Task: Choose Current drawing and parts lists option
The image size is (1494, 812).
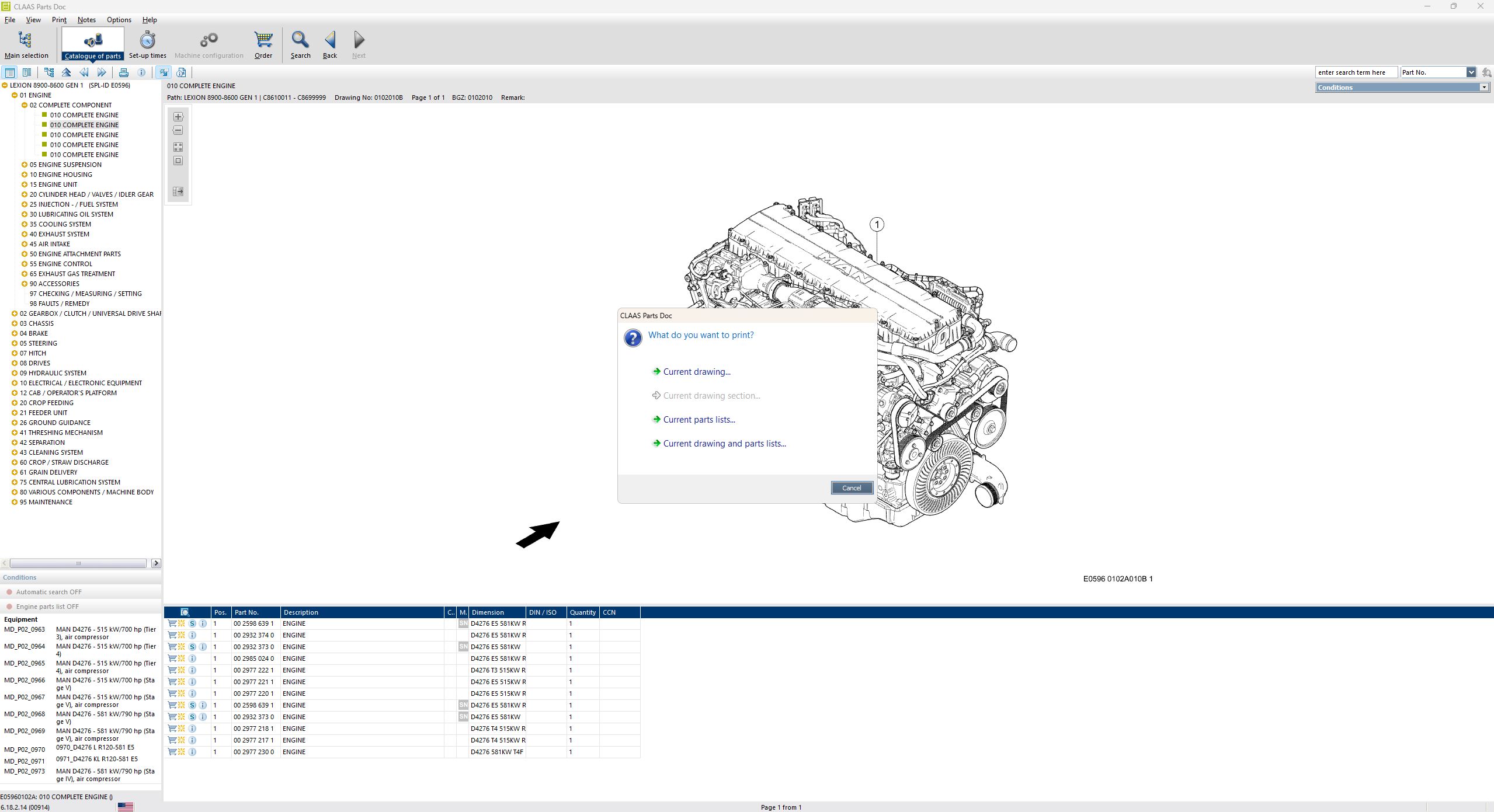Action: (724, 443)
